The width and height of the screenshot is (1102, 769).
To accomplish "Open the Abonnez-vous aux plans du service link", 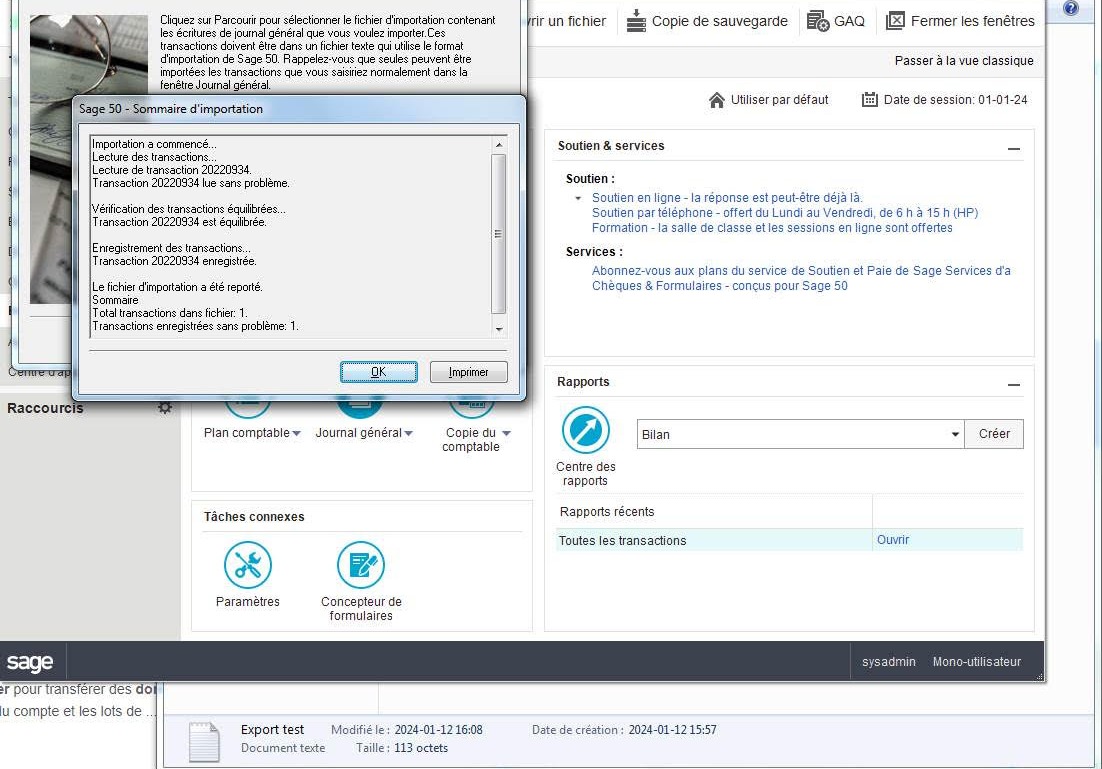I will click(x=801, y=271).
